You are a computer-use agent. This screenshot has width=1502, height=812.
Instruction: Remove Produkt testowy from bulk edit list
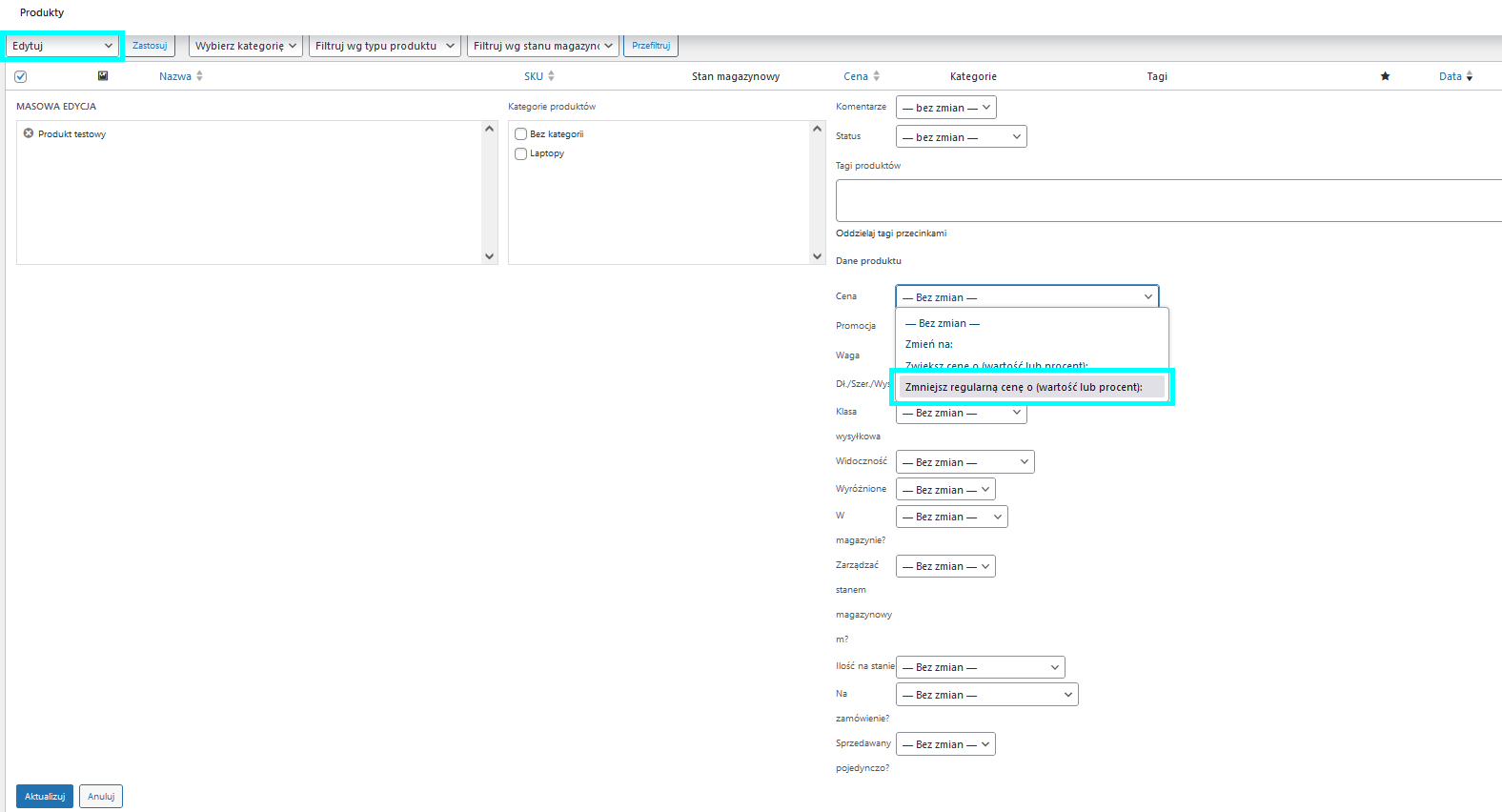29,133
